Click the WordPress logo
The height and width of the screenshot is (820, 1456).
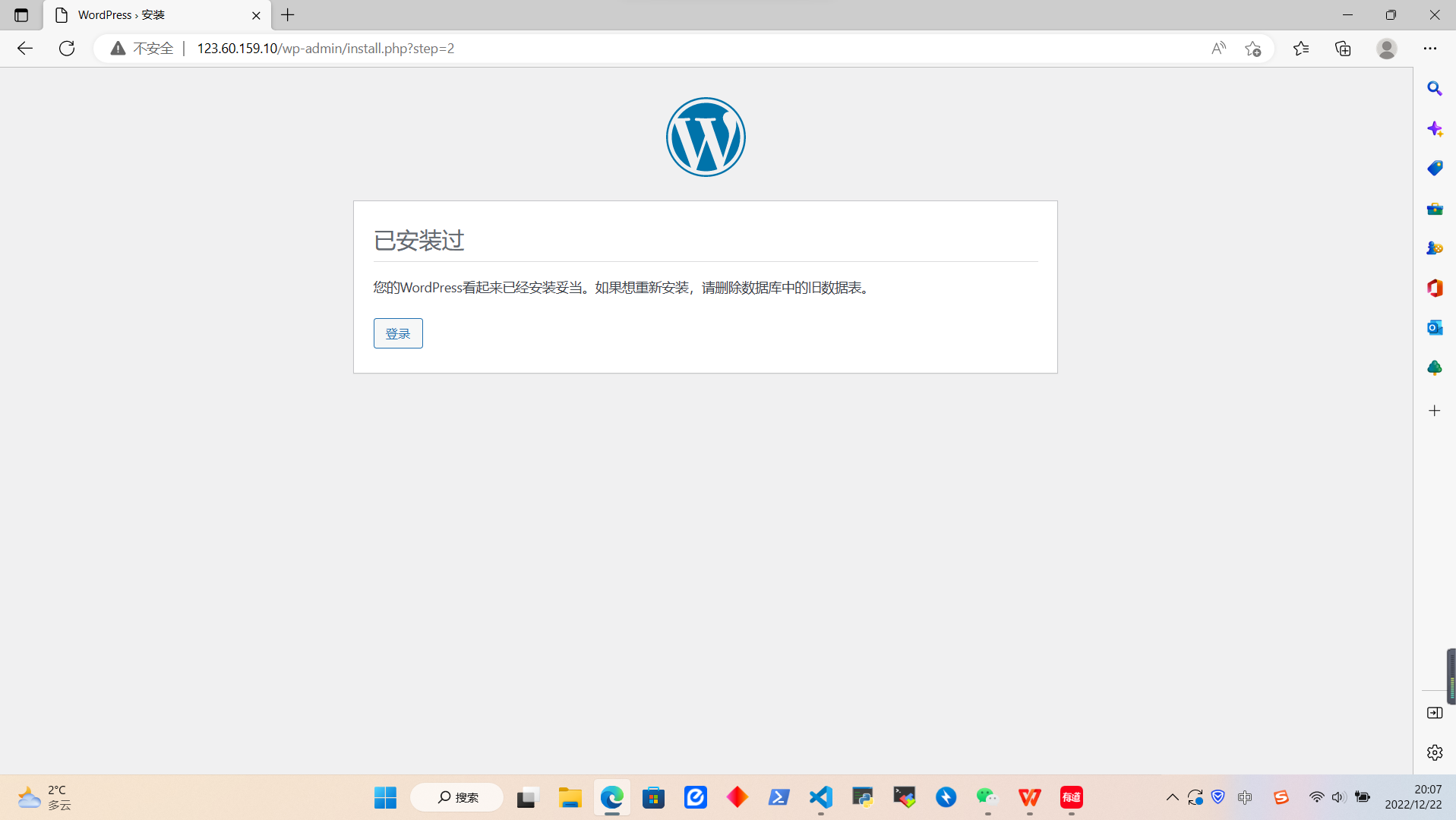(706, 137)
